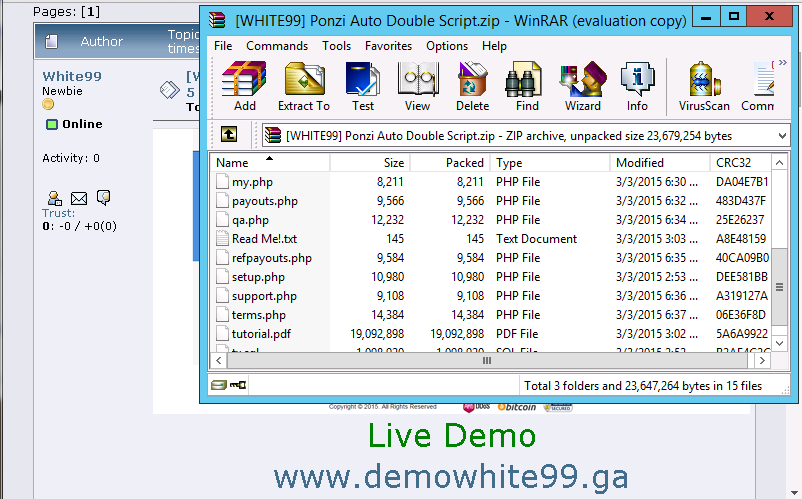This screenshot has width=802, height=499.
Task: Open the White99 forum profile link
Action: click(72, 76)
